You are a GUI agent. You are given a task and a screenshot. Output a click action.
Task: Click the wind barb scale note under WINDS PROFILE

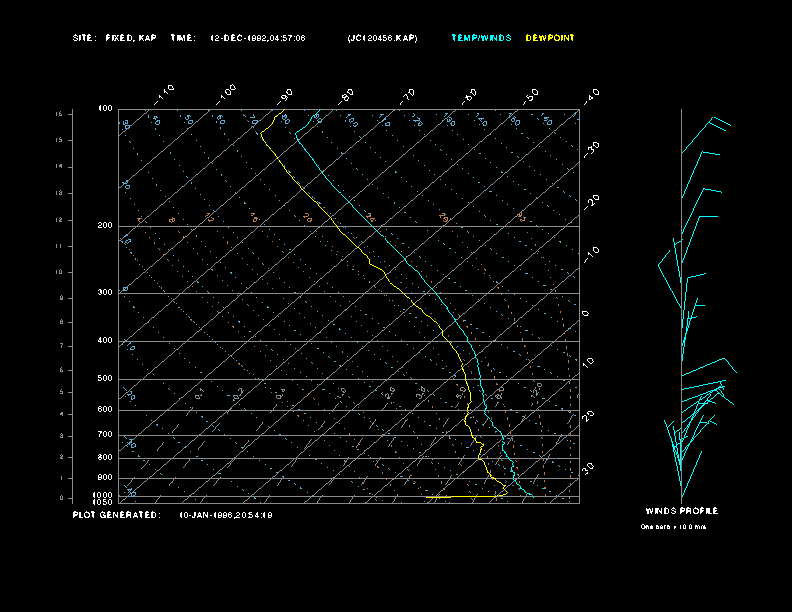click(x=673, y=527)
